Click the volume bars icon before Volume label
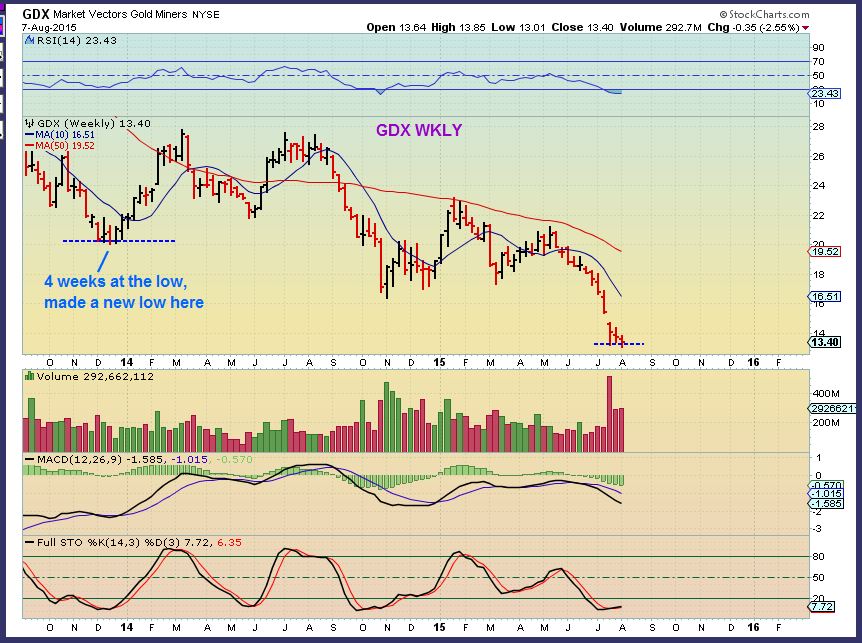The width and height of the screenshot is (862, 643). click(30, 376)
